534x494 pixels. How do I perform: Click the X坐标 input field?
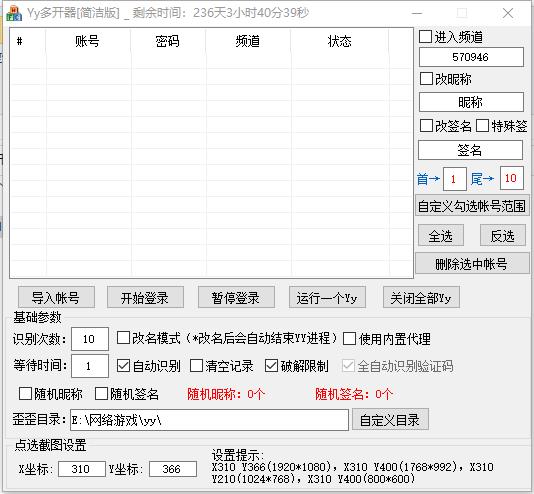click(82, 469)
